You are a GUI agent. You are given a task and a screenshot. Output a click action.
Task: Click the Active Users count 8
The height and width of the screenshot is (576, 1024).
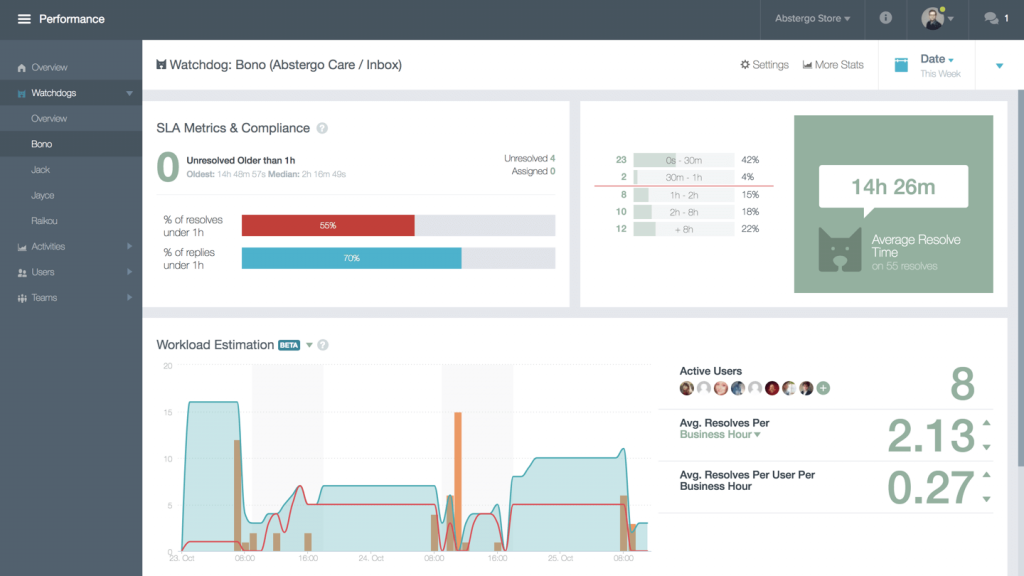[963, 384]
